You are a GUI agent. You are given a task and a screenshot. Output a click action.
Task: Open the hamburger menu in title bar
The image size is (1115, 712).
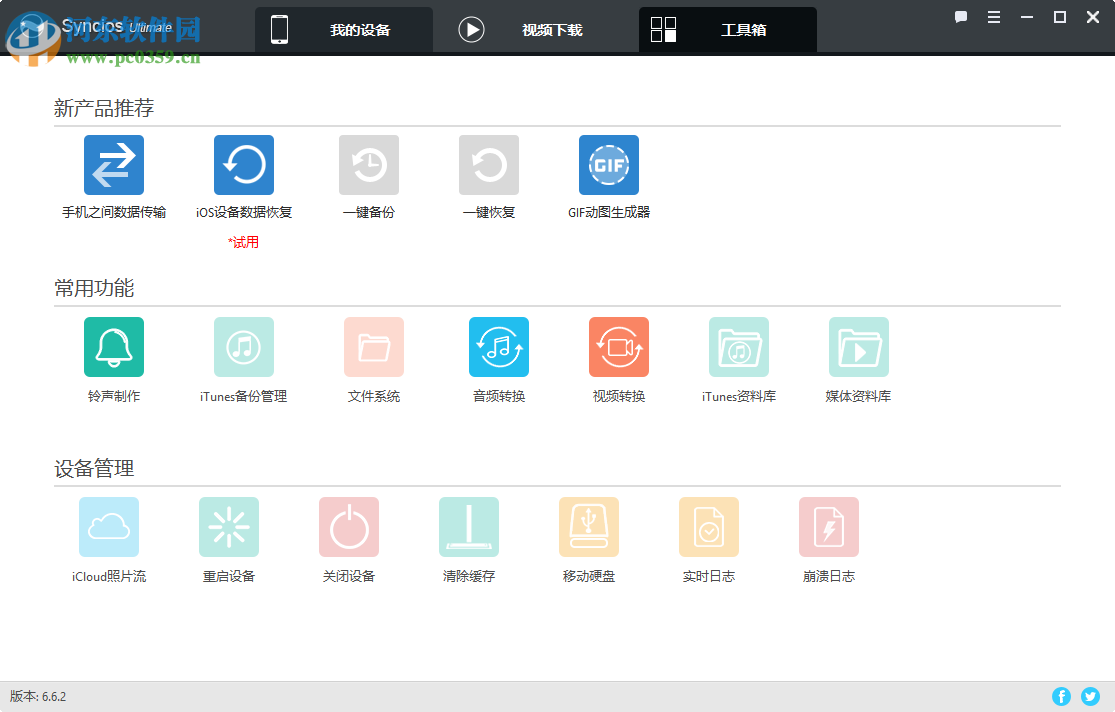[x=993, y=17]
